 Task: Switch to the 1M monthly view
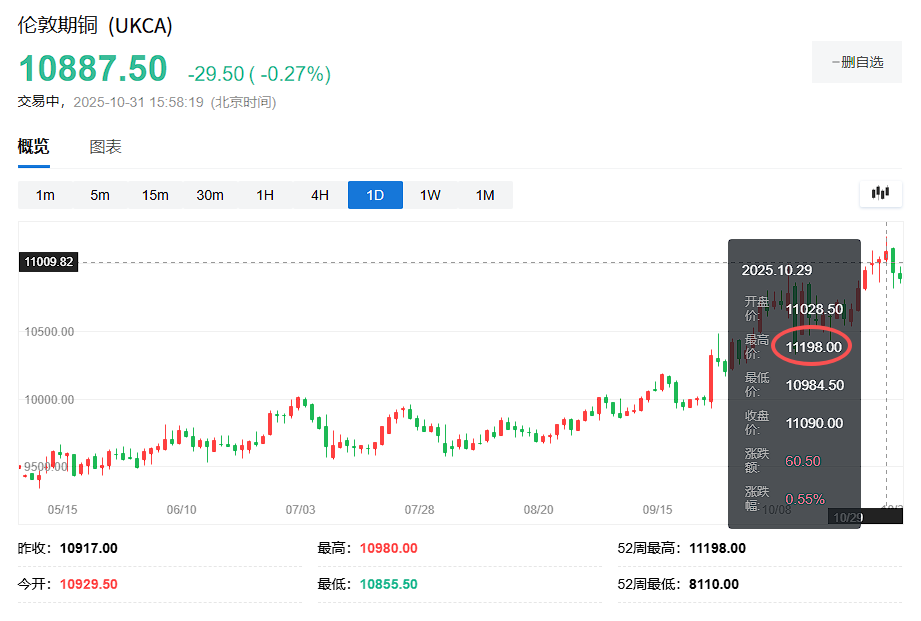485,195
